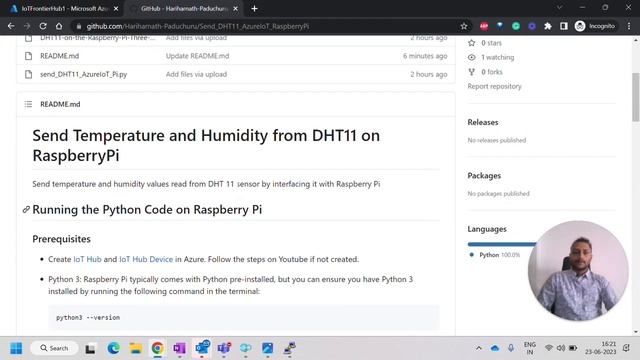The height and width of the screenshot is (360, 640).
Task: Open the 0 forks link
Action: point(485,72)
